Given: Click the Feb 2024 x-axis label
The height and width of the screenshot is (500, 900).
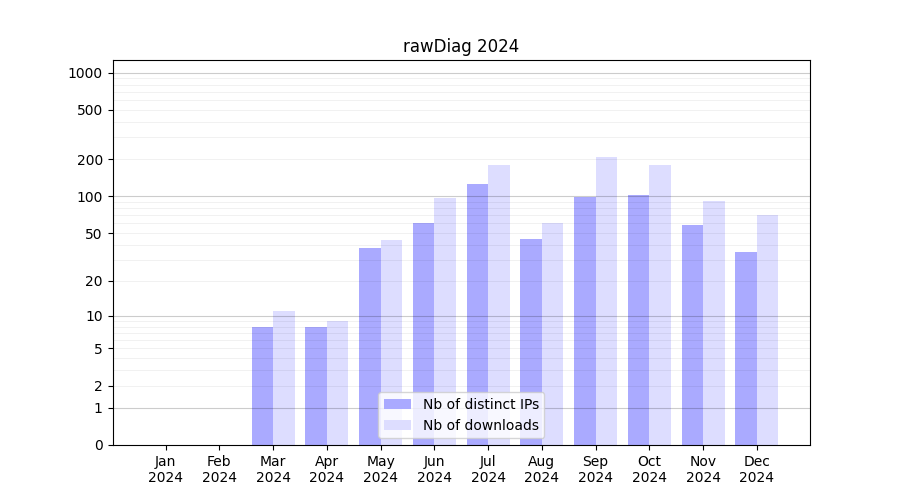Looking at the screenshot, I should pyautogui.click(x=219, y=469).
